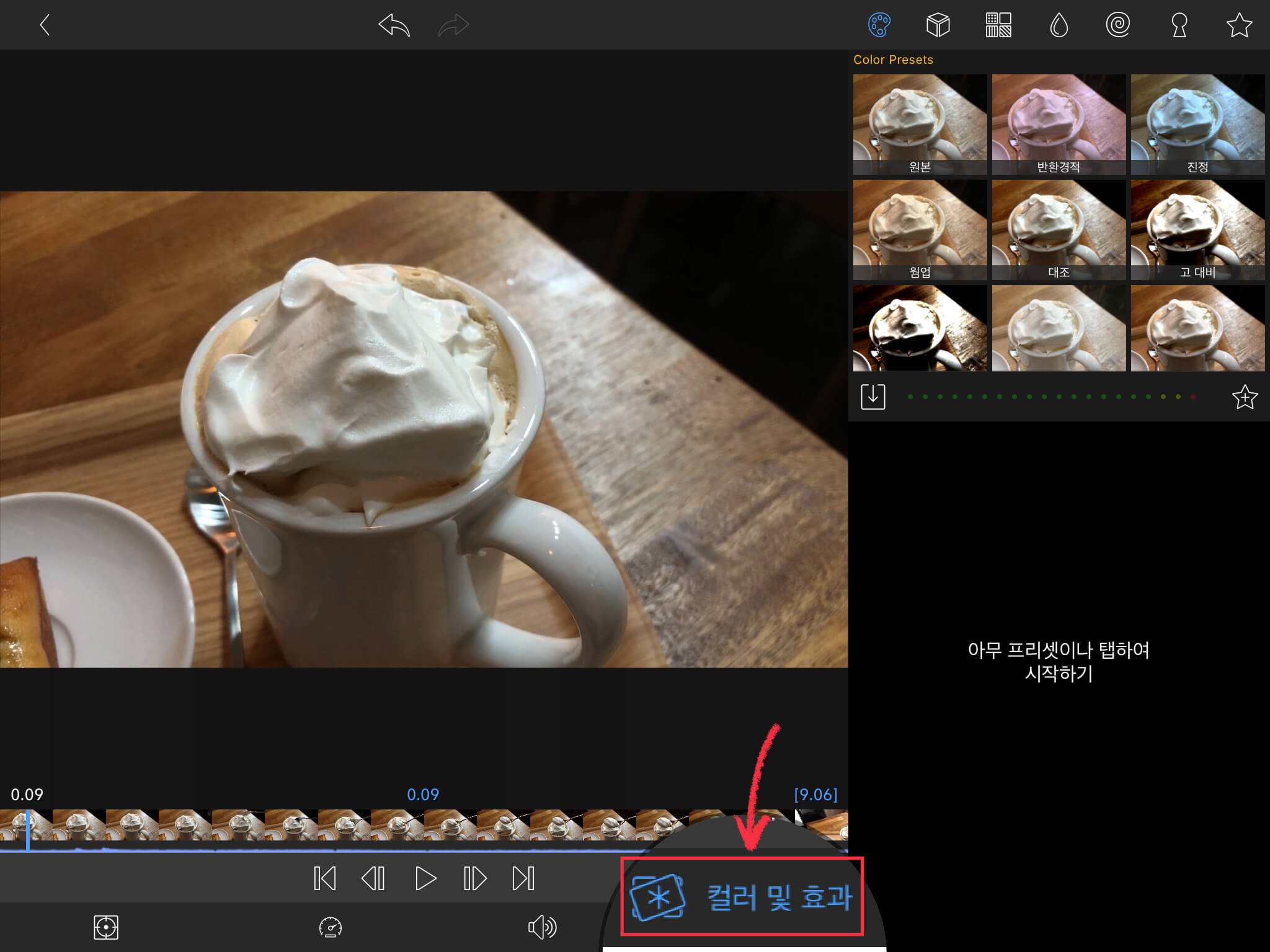The width and height of the screenshot is (1270, 952).
Task: Undo the last edit
Action: coord(394,25)
